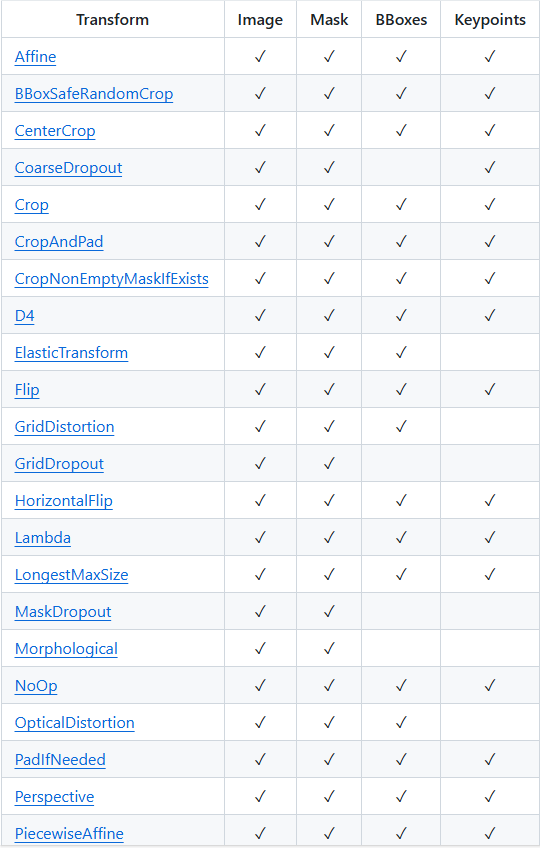
Task: Click the GridDropout link
Action: coord(59,464)
